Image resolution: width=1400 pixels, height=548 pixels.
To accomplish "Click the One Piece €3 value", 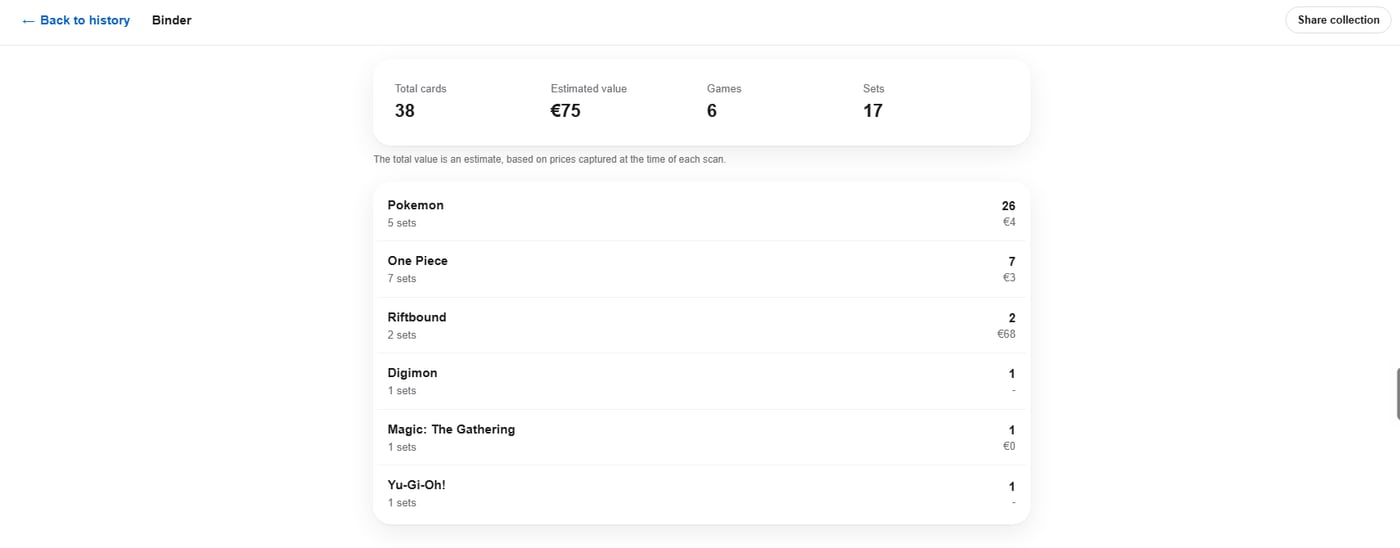I will point(1009,278).
